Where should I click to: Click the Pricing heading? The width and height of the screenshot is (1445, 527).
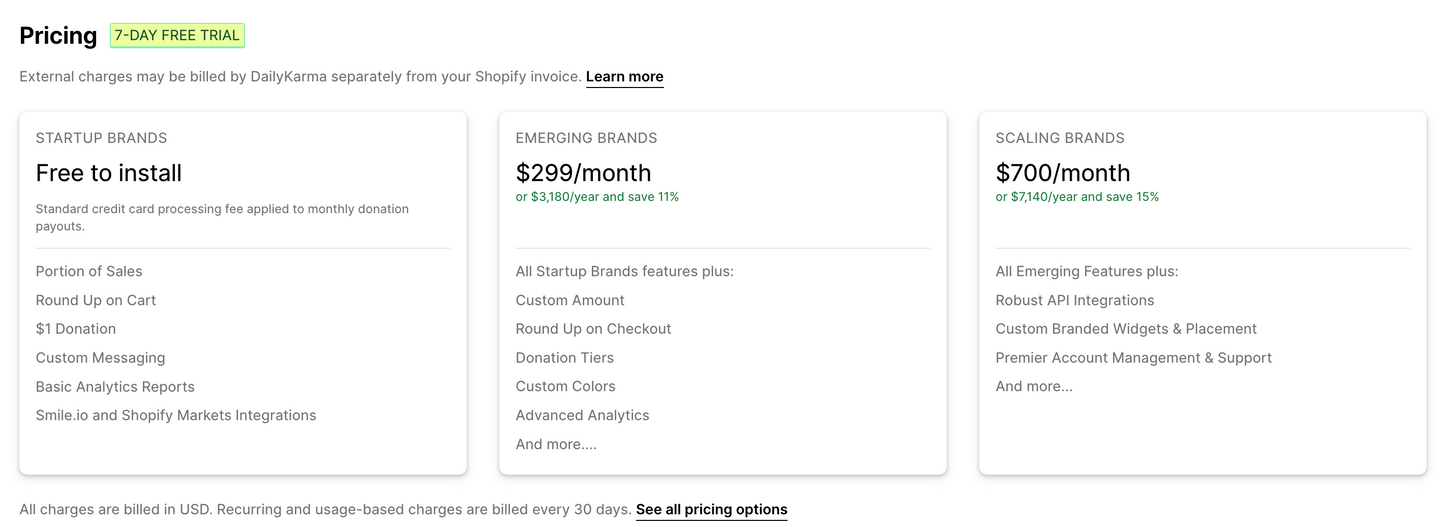58,36
